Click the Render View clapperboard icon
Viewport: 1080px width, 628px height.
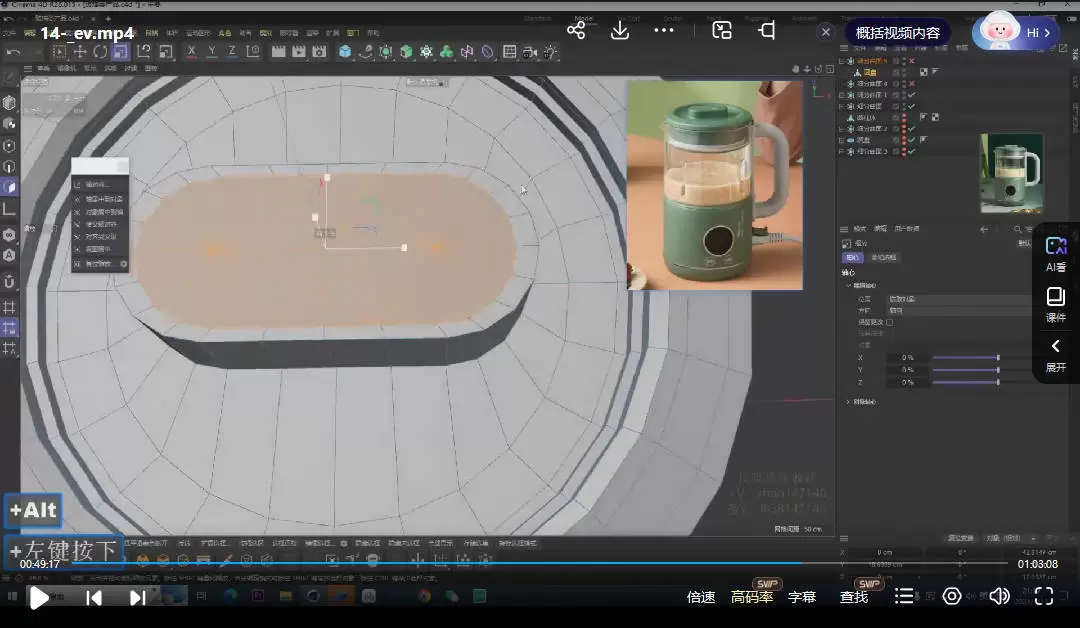pos(278,52)
